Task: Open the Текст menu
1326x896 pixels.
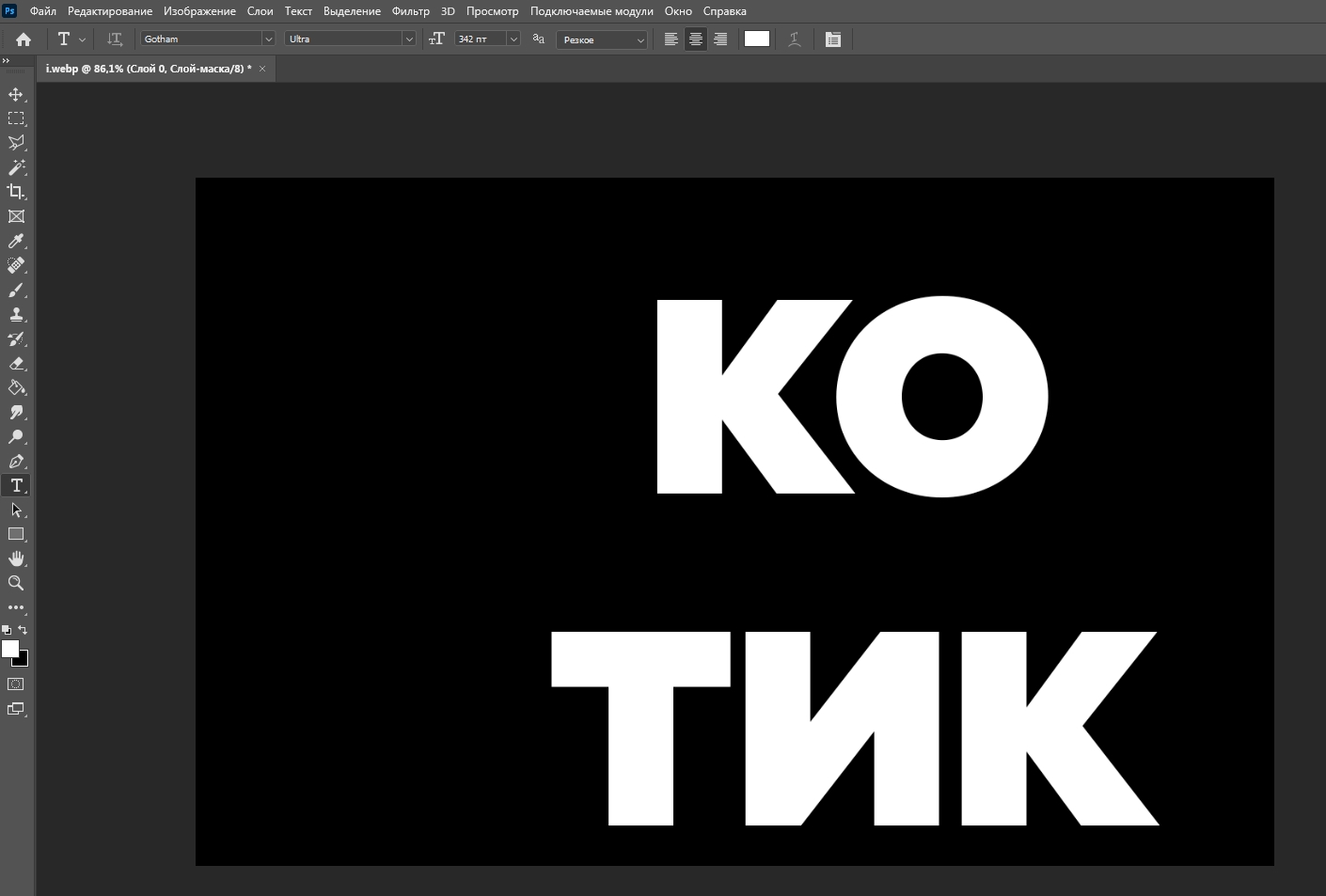Action: pyautogui.click(x=298, y=11)
